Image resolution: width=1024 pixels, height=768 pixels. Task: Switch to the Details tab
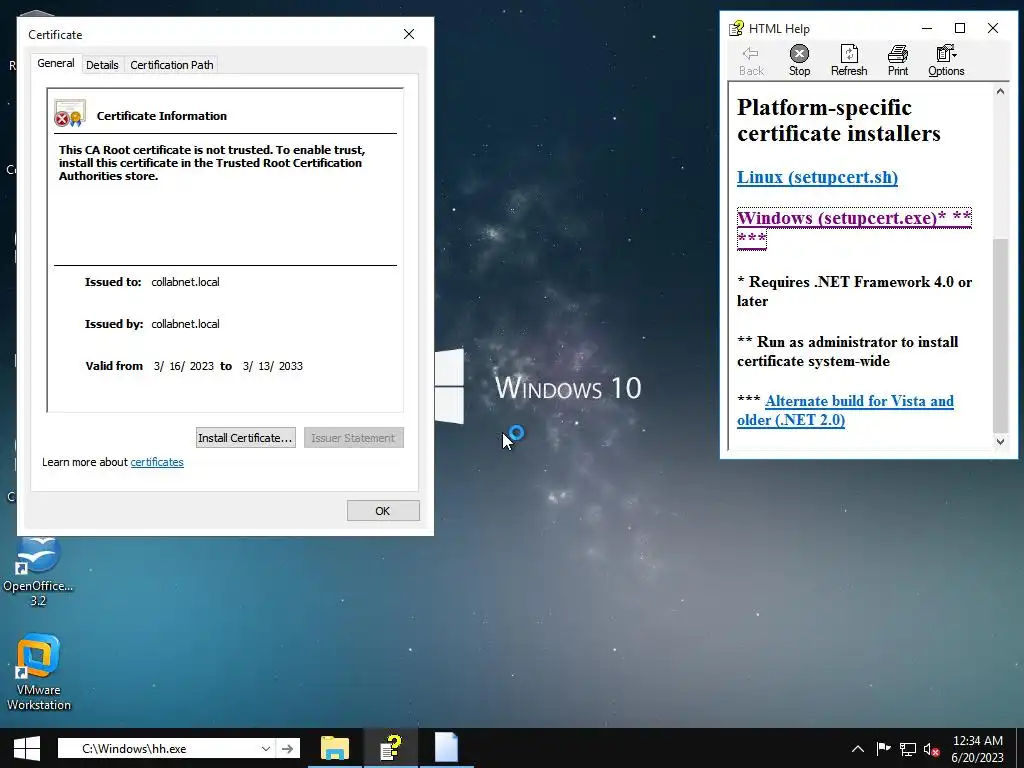102,65
